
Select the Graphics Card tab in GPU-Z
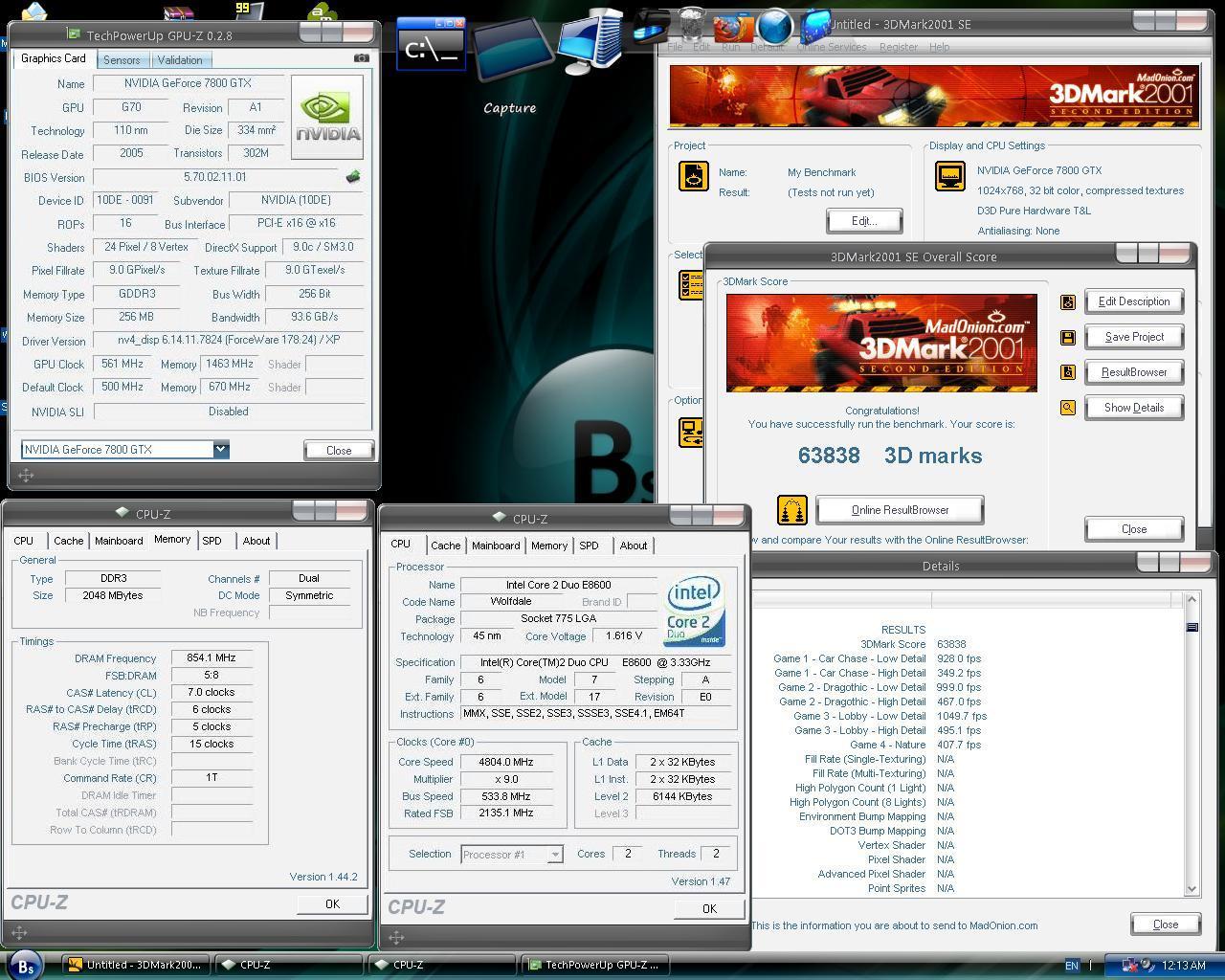tap(54, 58)
